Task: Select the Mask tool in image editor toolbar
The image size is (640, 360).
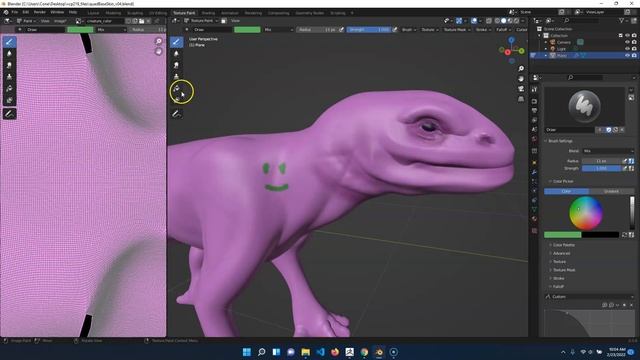Action: click(x=9, y=100)
